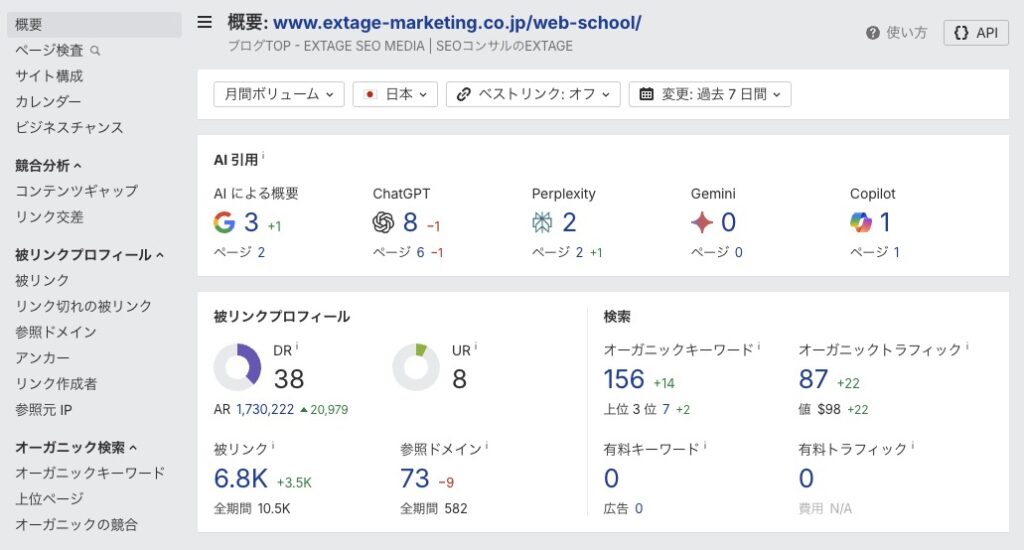Open the www.extage-marketing.co.jp/web-school/ URL link
Image resolution: width=1024 pixels, height=550 pixels.
coord(457,23)
